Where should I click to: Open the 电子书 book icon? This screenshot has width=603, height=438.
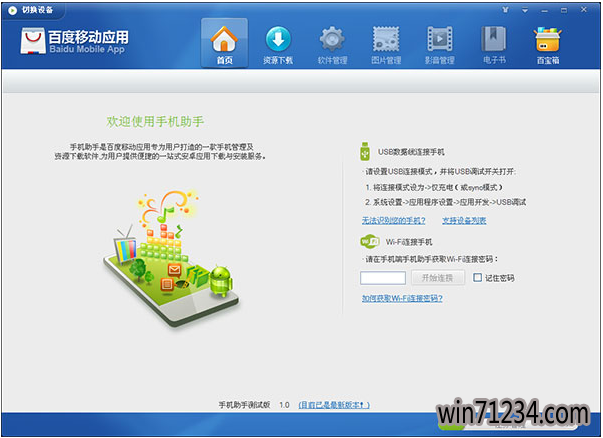coord(494,43)
